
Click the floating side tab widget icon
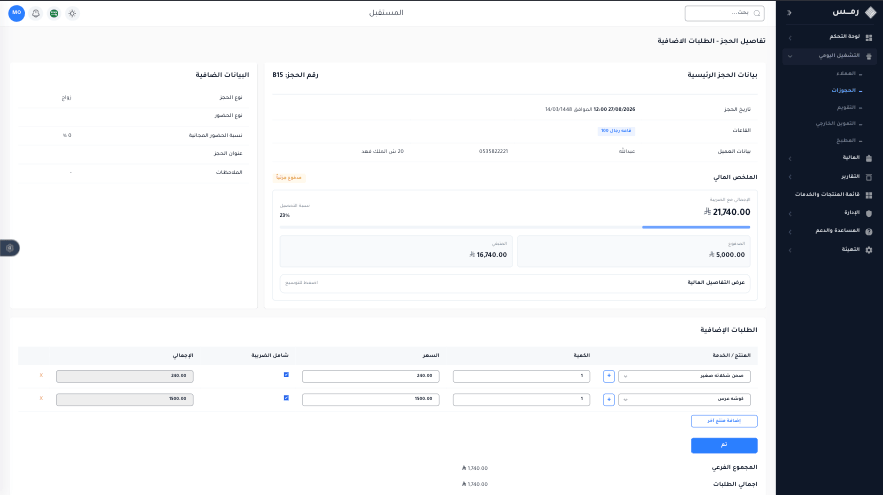pyautogui.click(x=10, y=248)
